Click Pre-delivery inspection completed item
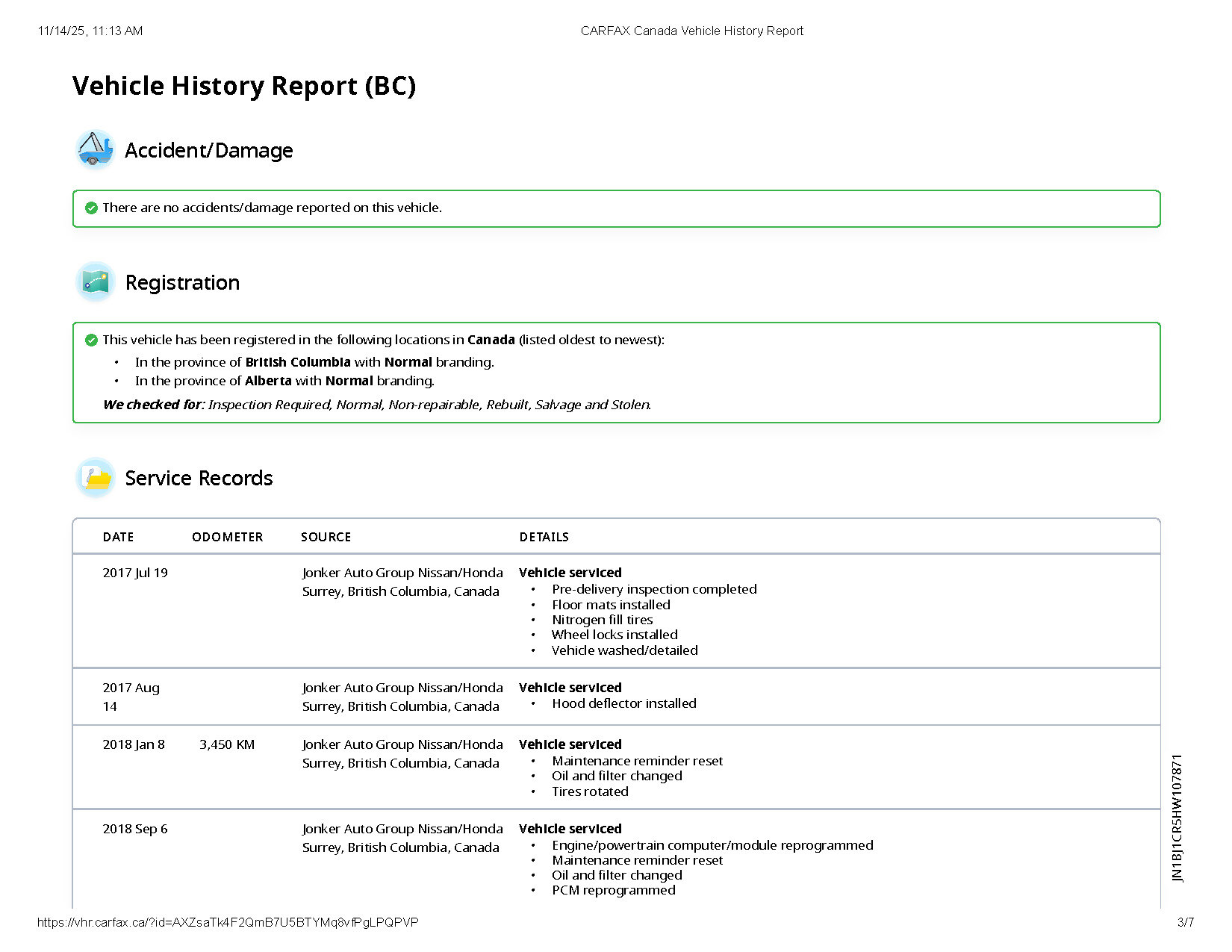The height and width of the screenshot is (952, 1232). point(654,589)
